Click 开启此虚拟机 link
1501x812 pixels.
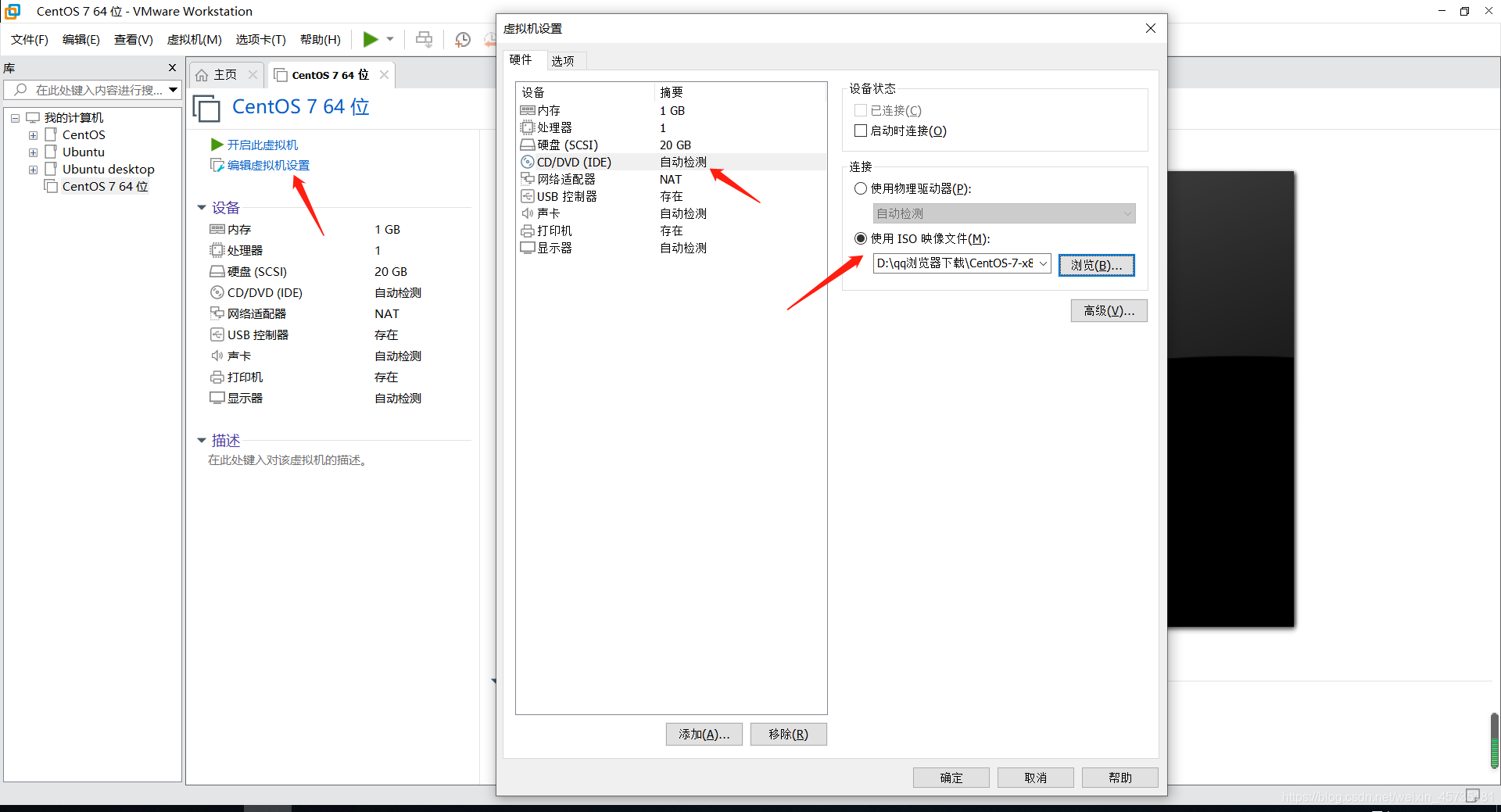(x=263, y=145)
